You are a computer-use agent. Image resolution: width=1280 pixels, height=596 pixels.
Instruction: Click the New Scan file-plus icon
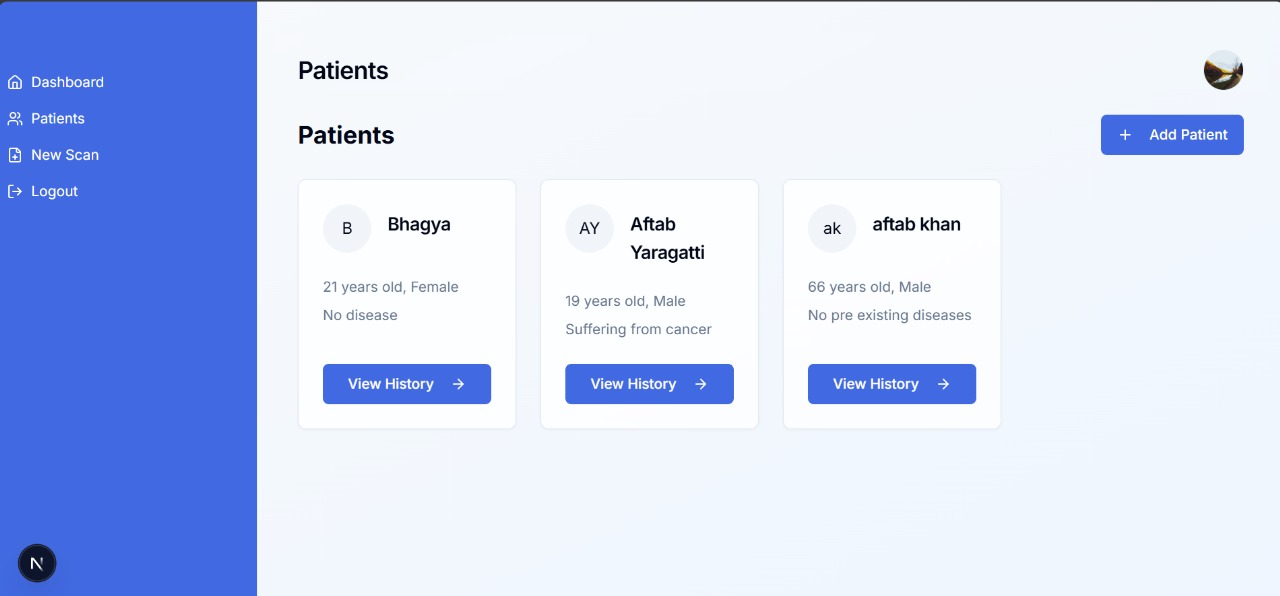(x=15, y=155)
